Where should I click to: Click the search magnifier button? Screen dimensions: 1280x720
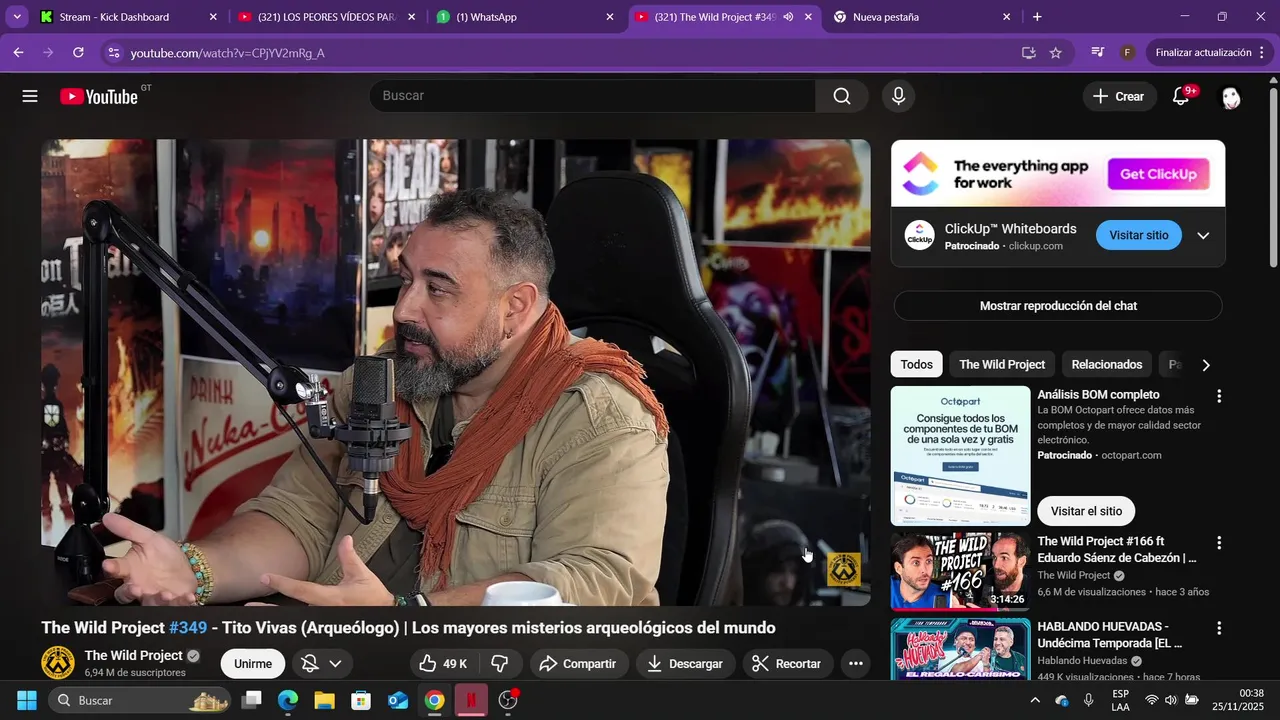(842, 96)
